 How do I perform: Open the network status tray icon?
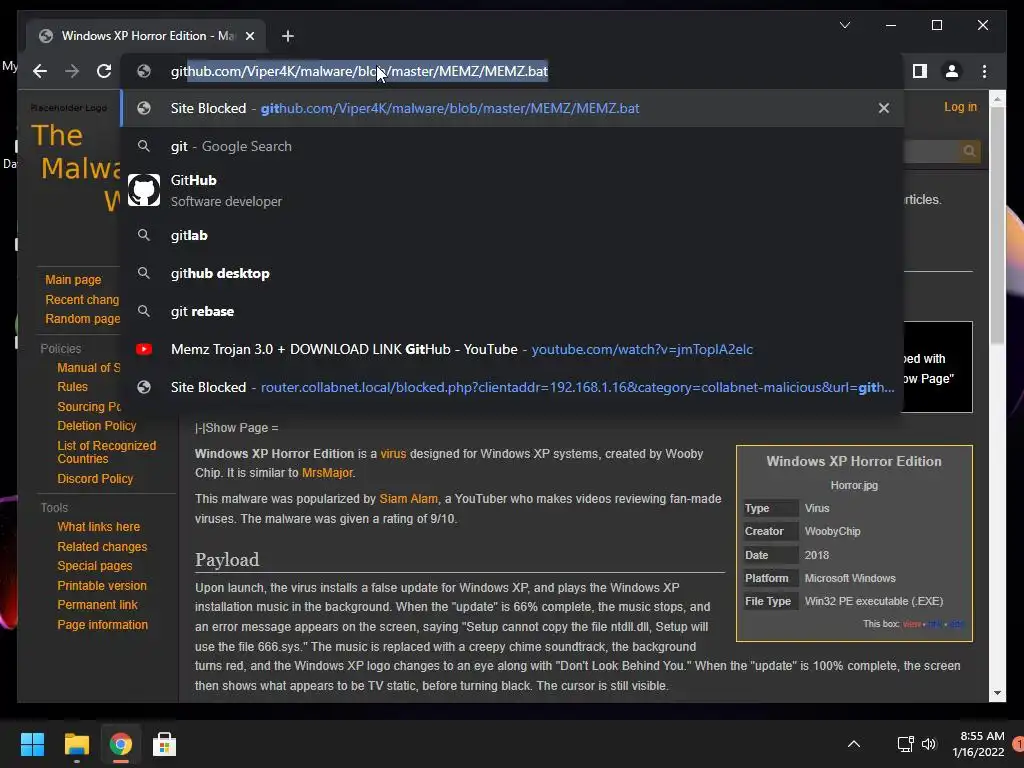[905, 744]
